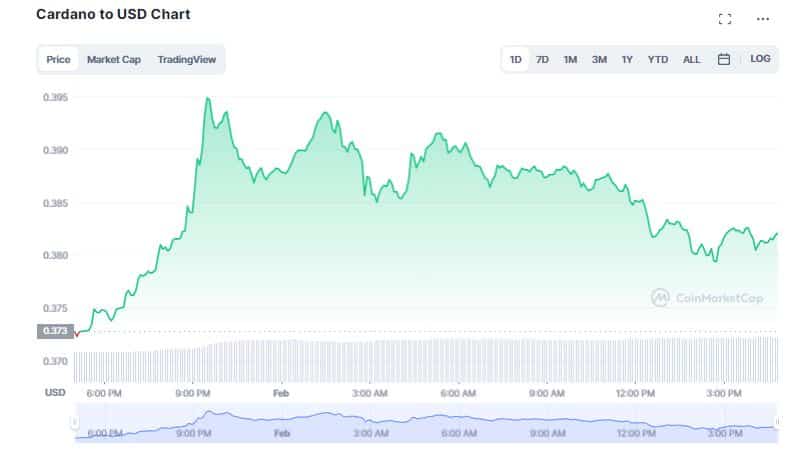Click the 0.390 y-axis label
Image resolution: width=804 pixels, height=453 pixels.
pyautogui.click(x=55, y=150)
